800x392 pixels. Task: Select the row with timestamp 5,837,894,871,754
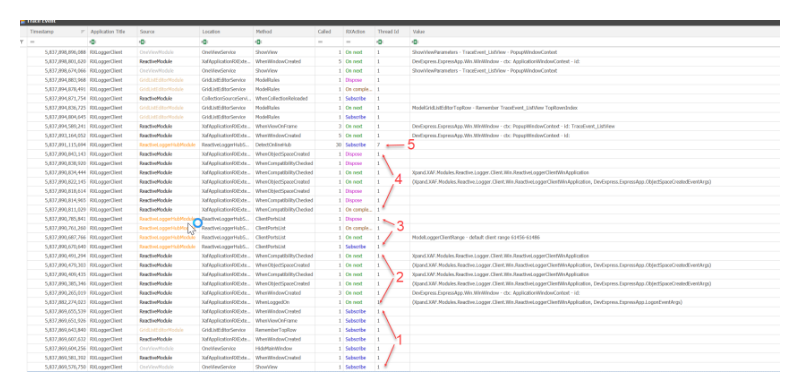403,98
